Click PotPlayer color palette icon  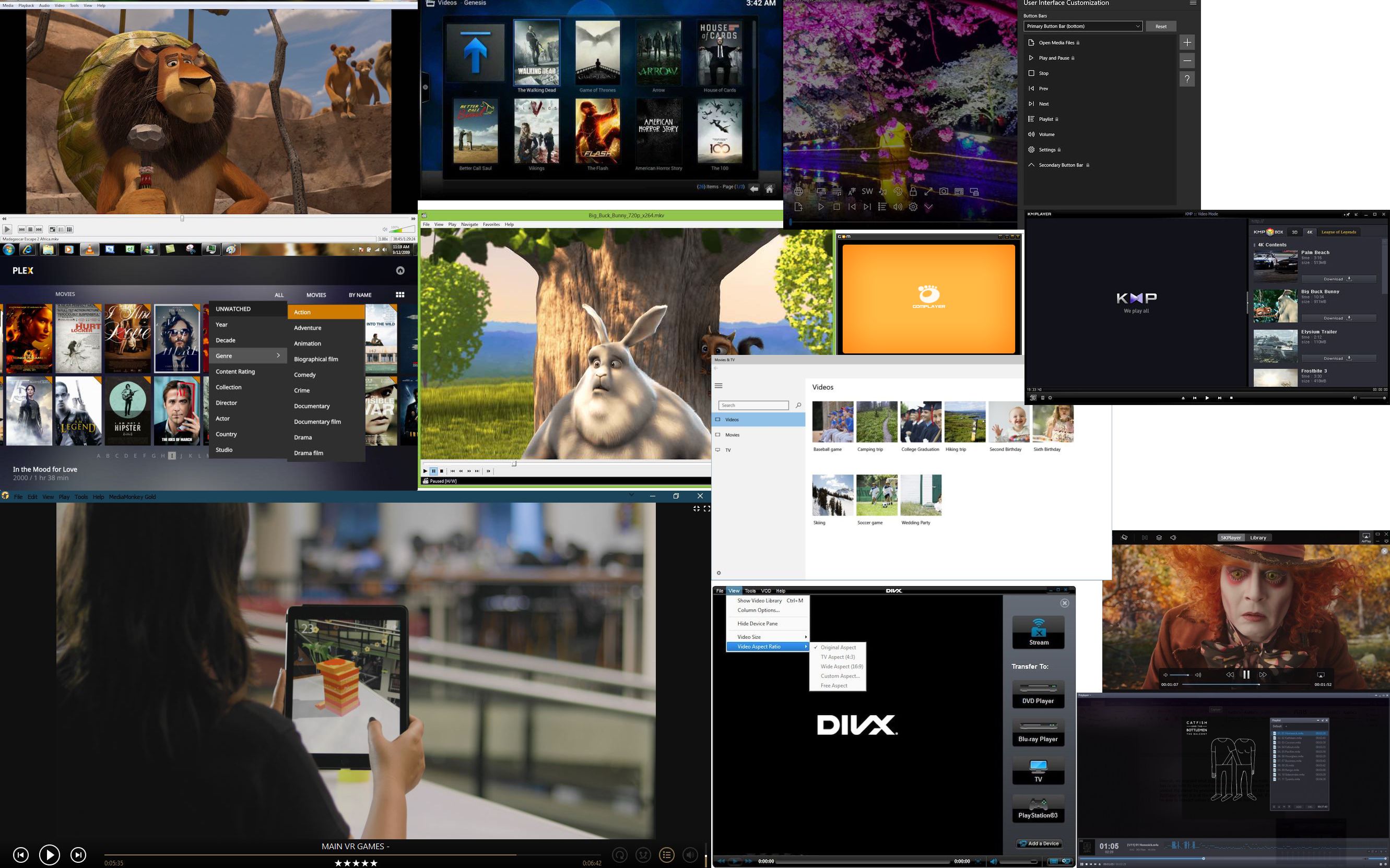tap(898, 191)
